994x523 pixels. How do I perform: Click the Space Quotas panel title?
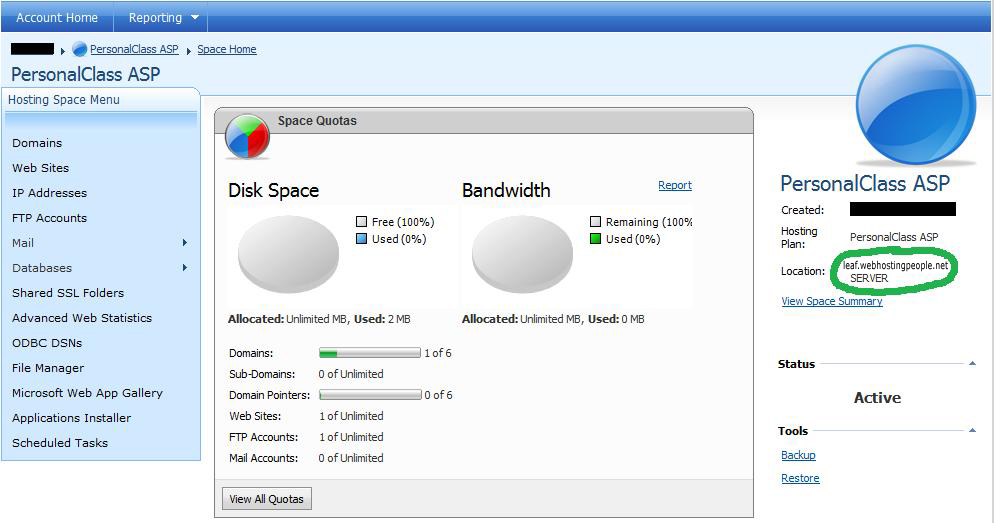click(317, 120)
